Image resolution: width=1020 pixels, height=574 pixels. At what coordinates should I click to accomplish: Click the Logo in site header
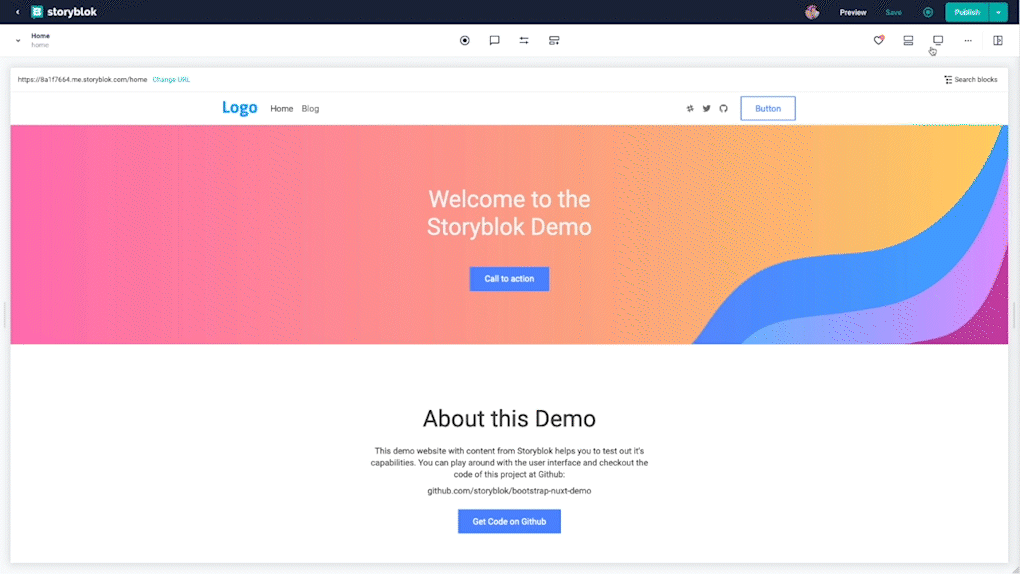click(x=239, y=108)
